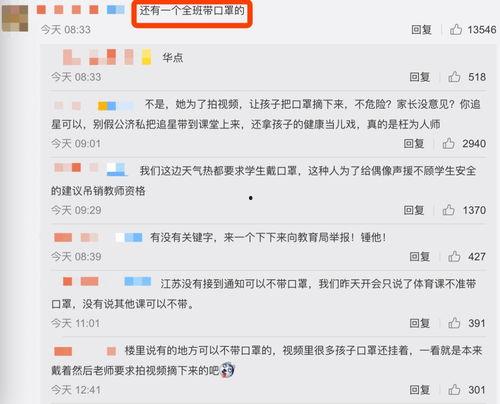Viewport: 500px width, 404px height.
Task: Open the blurred username before 华点
Action: tap(107, 57)
